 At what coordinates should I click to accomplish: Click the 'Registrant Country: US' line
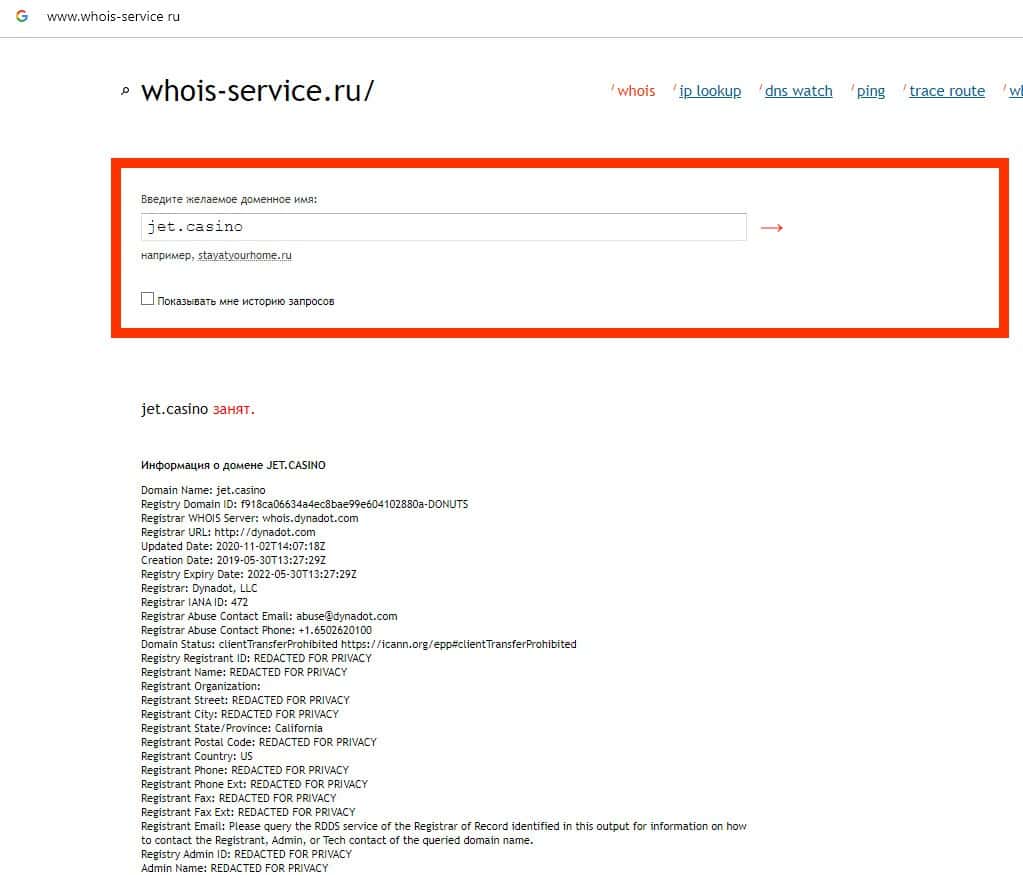coord(196,756)
